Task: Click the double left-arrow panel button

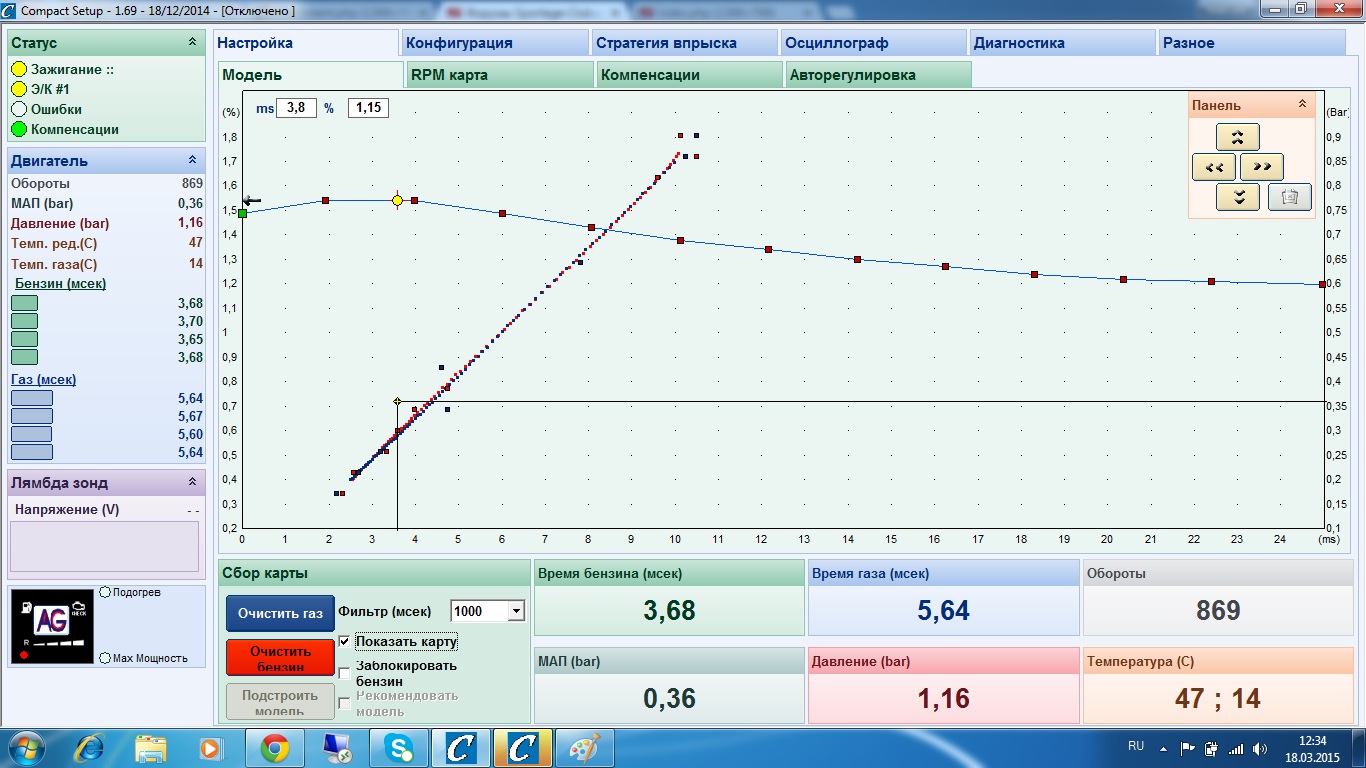Action: coord(1214,167)
